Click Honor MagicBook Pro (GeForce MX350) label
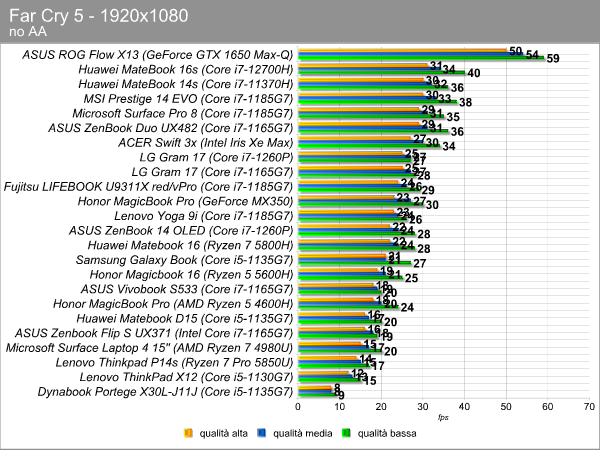600x450 pixels. [x=185, y=201]
